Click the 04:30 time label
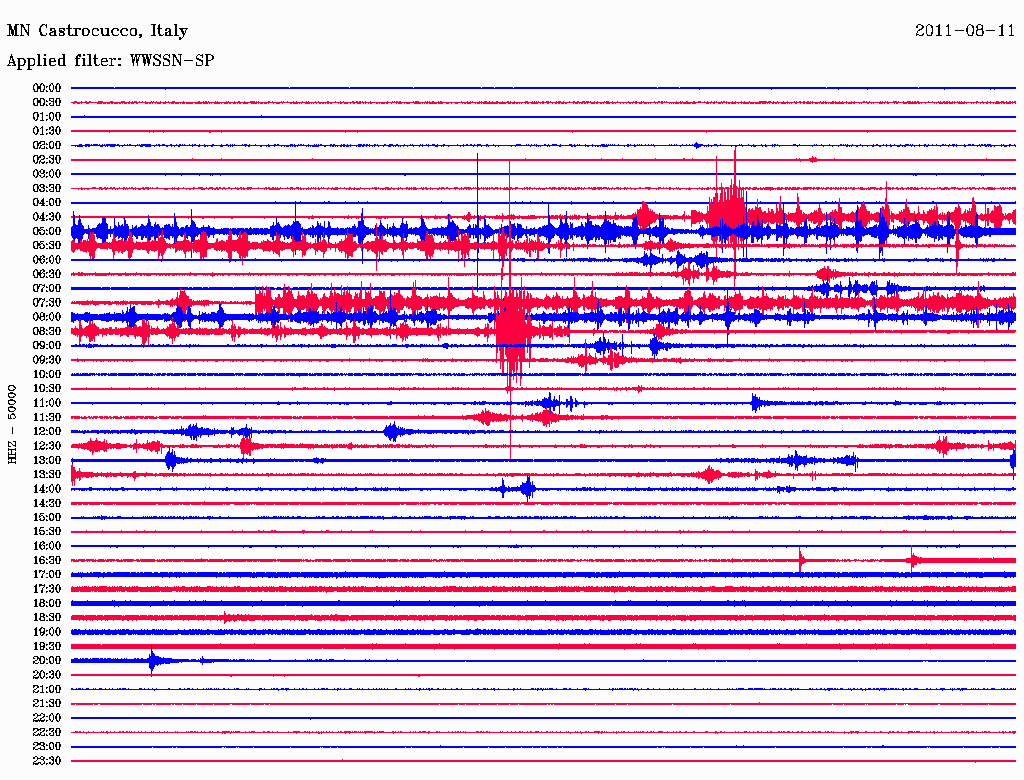Viewport: 1024px width, 780px height. click(x=47, y=217)
